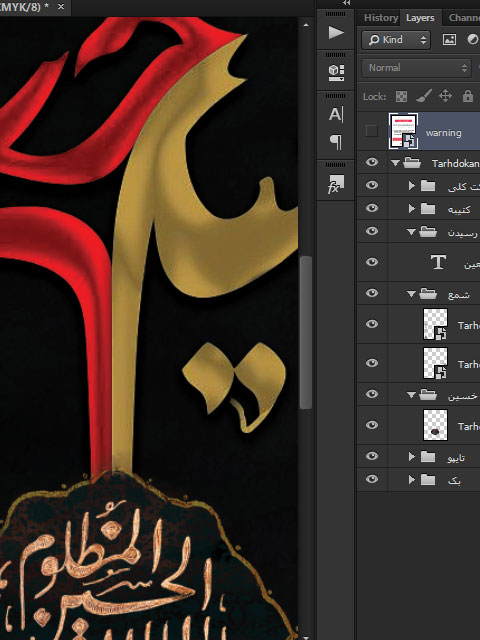
Task: Filter layers by pixel image icon
Action: 449,40
